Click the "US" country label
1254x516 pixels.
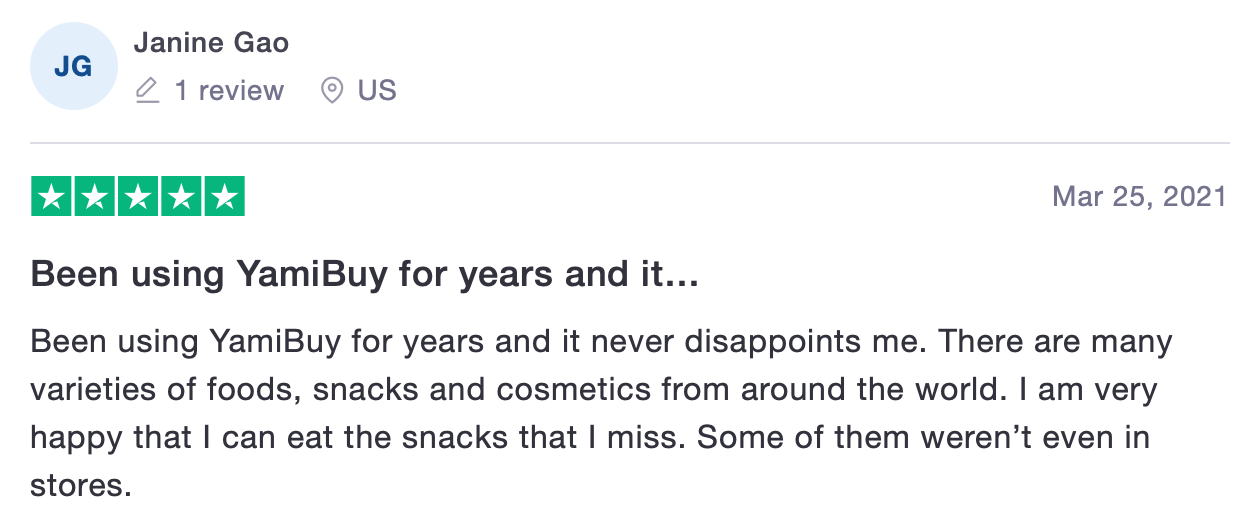[x=377, y=91]
